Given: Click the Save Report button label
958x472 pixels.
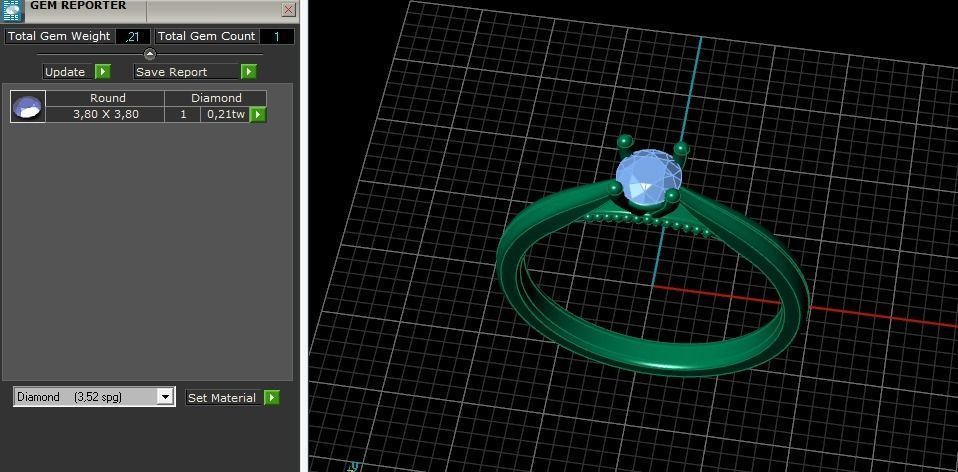Looking at the screenshot, I should [186, 72].
